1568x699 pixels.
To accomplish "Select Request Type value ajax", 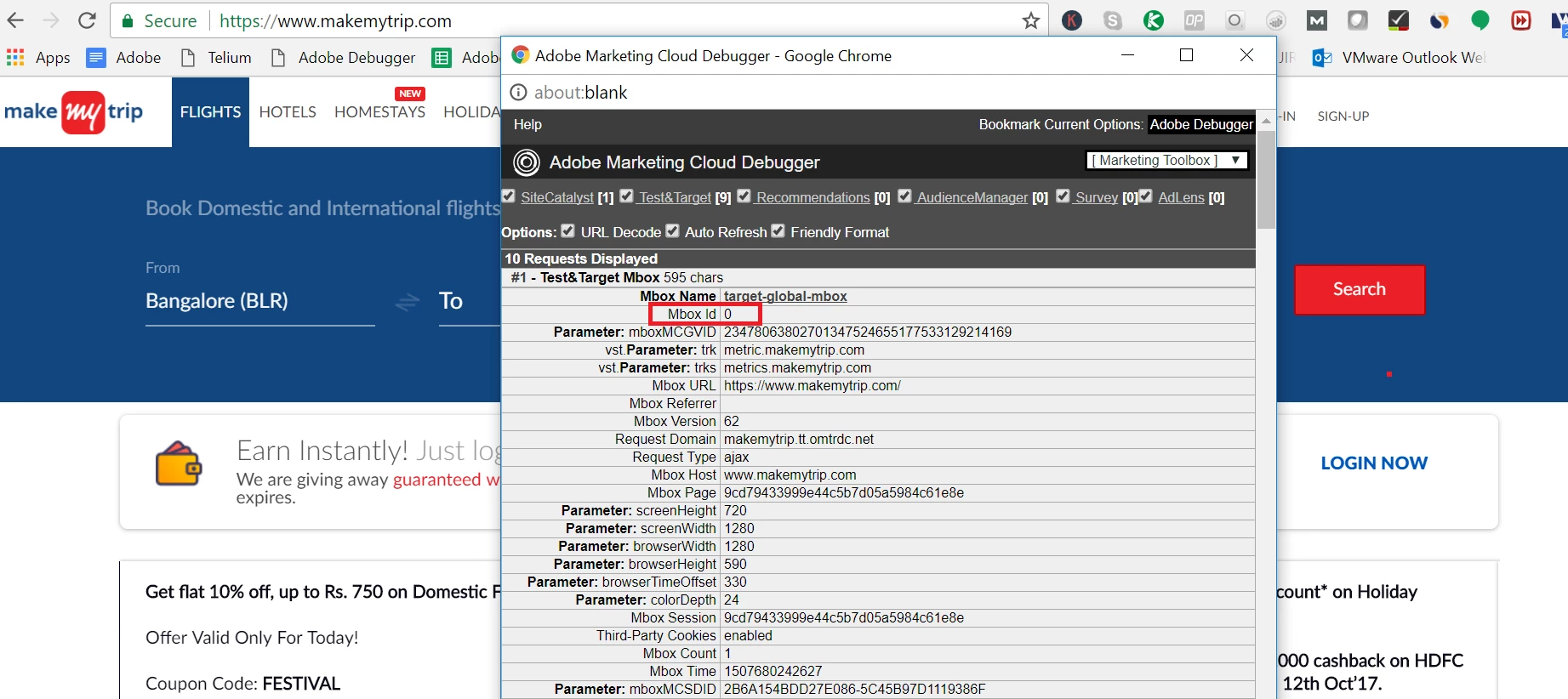I will 736,457.
